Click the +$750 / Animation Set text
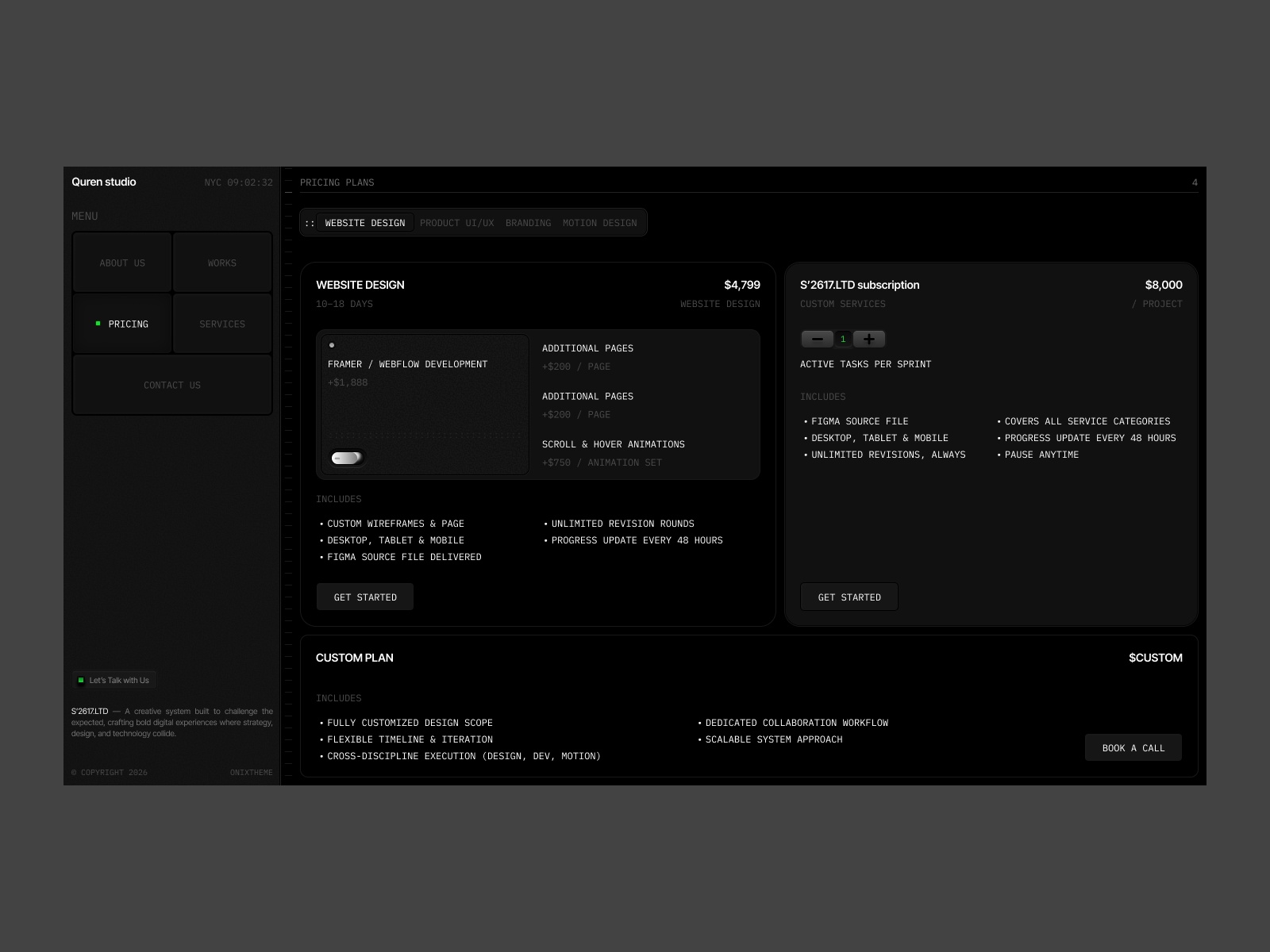 tap(602, 463)
